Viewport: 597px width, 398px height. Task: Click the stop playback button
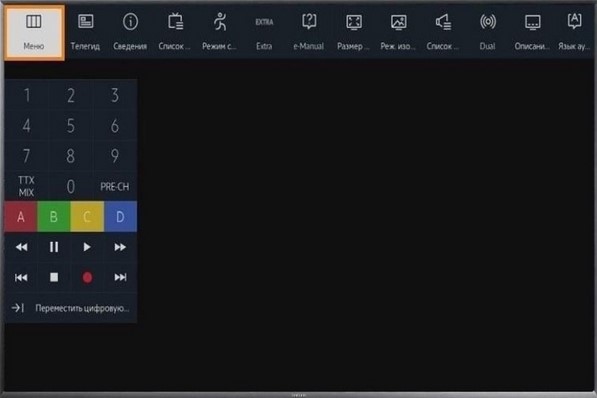point(54,277)
